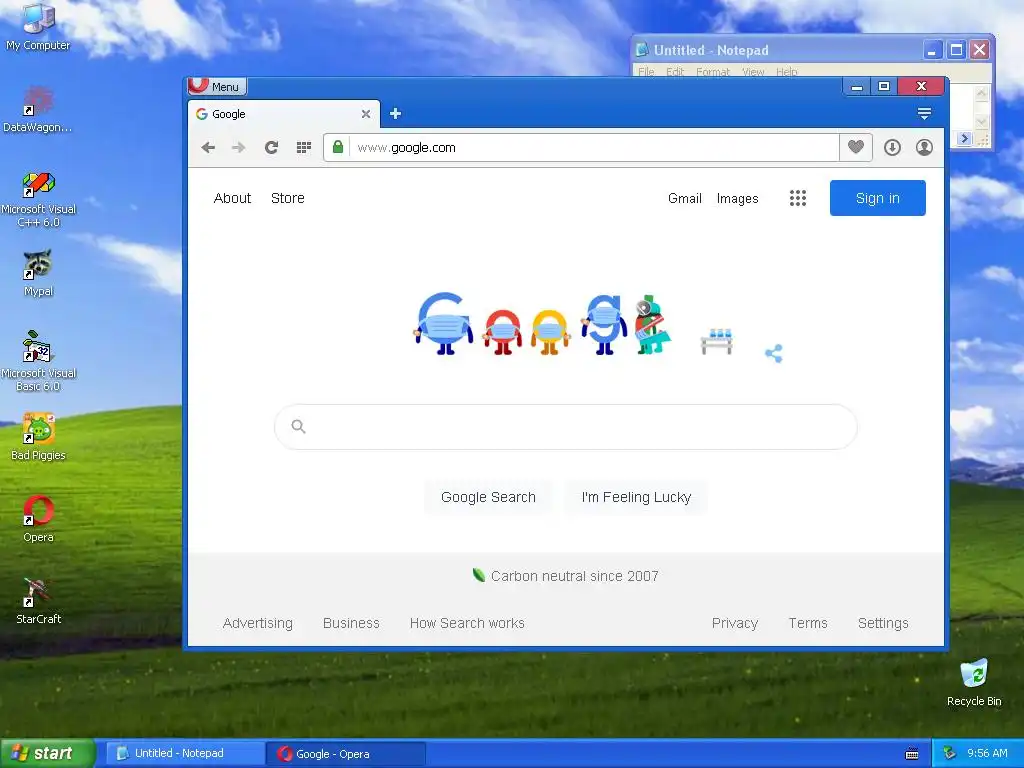Select Microsoft Visual Basic 6.0 shortcut

(38, 361)
